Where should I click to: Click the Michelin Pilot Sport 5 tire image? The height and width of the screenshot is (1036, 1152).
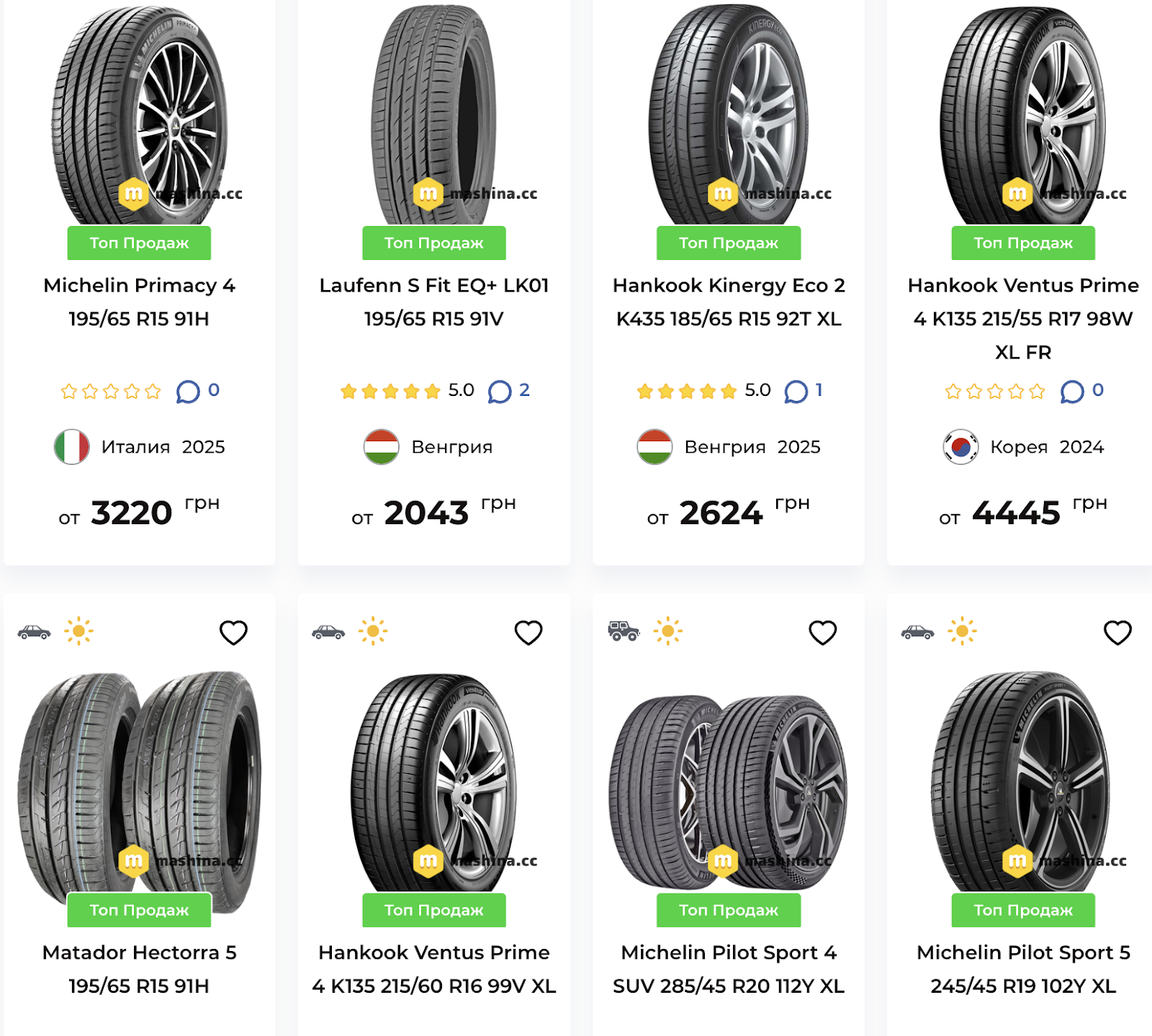tap(1022, 781)
